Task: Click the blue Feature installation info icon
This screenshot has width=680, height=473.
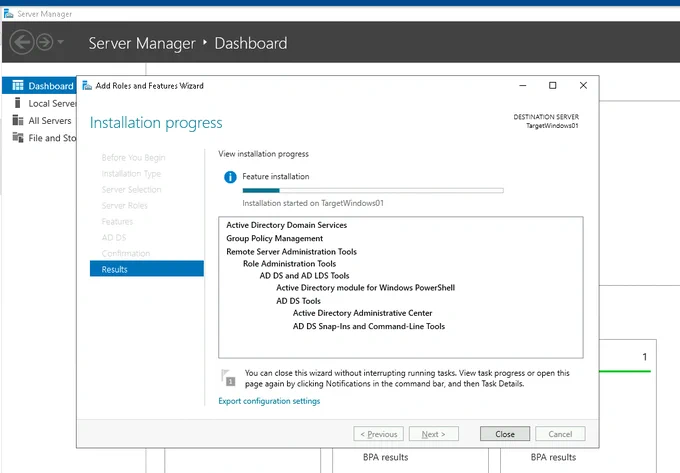Action: [230, 177]
